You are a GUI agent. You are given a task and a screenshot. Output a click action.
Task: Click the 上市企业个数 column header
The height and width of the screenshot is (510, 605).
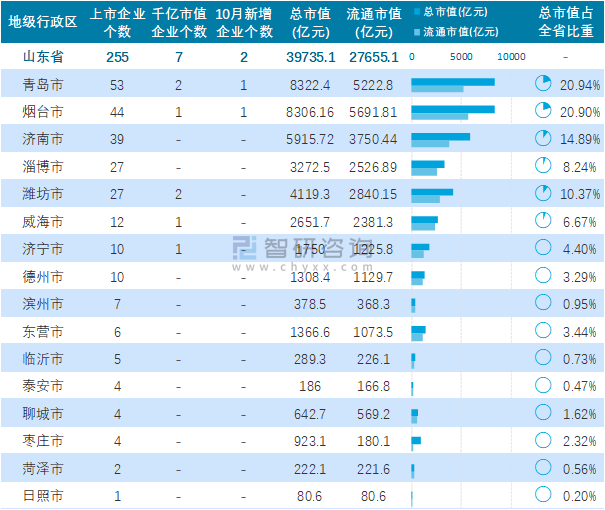pos(117,22)
